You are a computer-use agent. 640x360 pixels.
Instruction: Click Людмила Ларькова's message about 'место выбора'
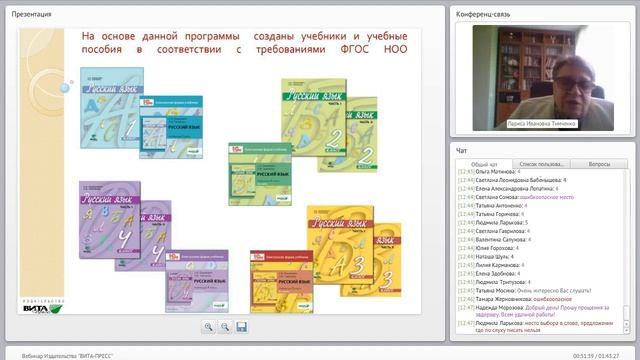[536, 327]
